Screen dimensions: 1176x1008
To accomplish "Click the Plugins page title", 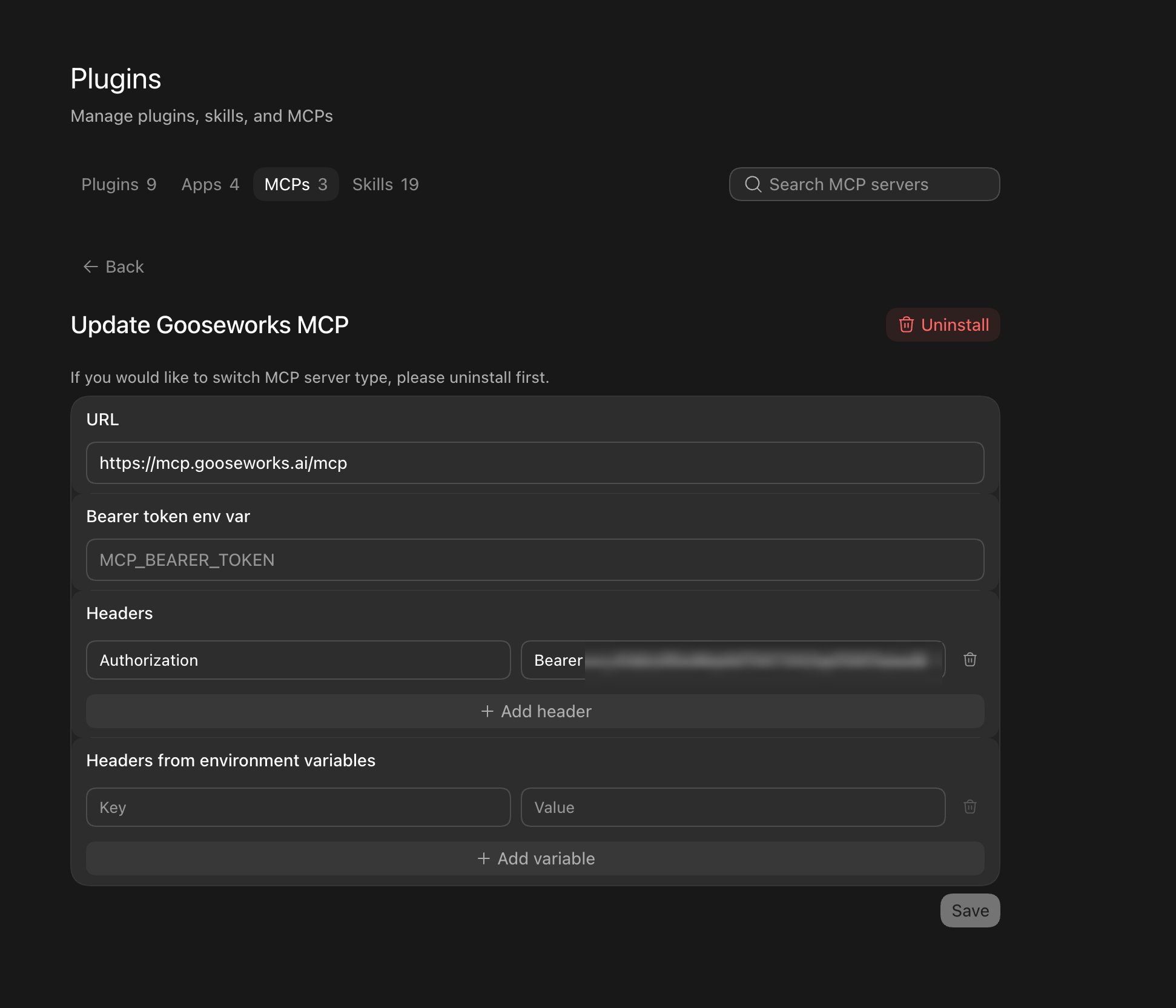I will [x=116, y=79].
